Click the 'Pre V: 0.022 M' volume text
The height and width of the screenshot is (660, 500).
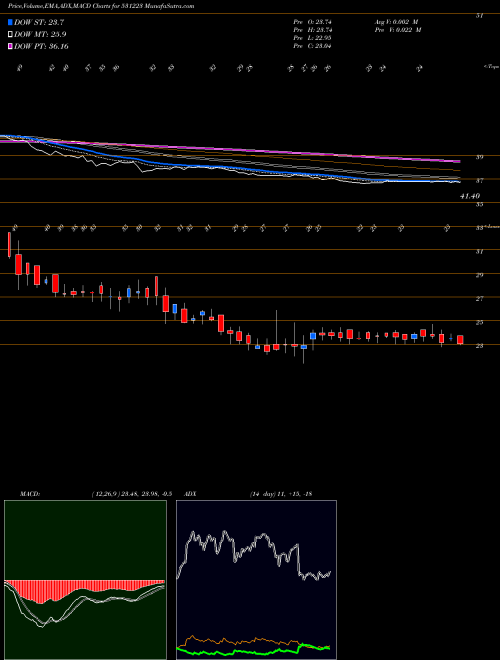[x=397, y=30]
